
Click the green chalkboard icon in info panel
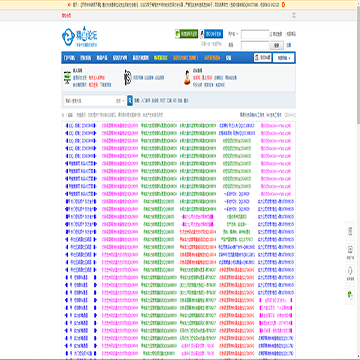click(67, 78)
